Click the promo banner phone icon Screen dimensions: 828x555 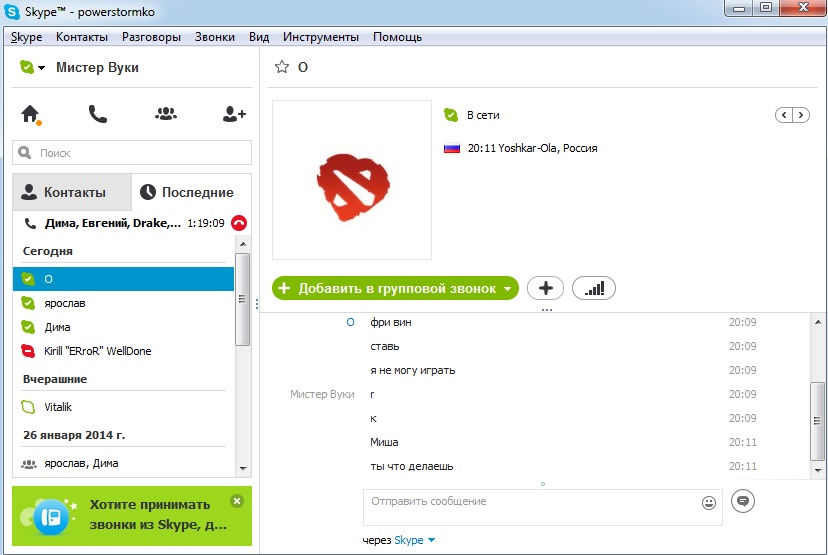point(51,517)
